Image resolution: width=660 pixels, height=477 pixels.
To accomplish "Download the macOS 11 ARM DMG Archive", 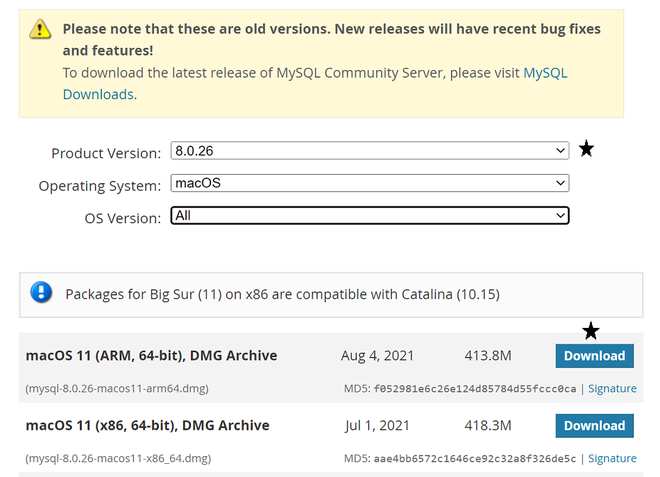I will 594,356.
